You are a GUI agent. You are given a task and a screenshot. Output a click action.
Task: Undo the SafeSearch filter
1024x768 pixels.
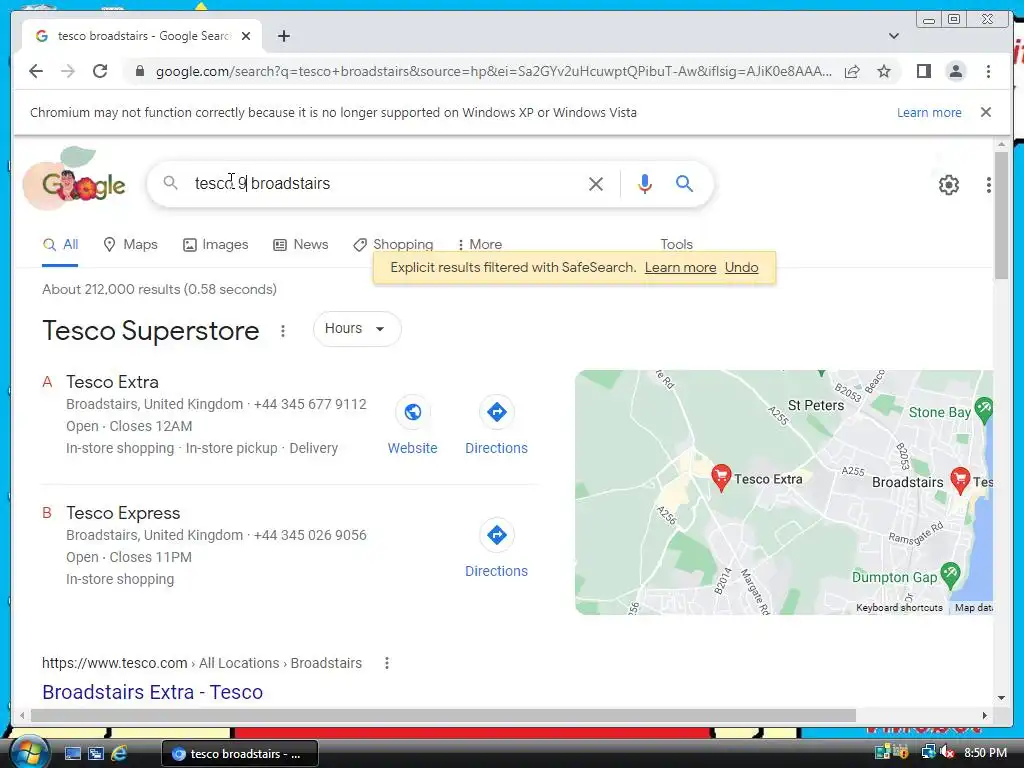tap(741, 268)
